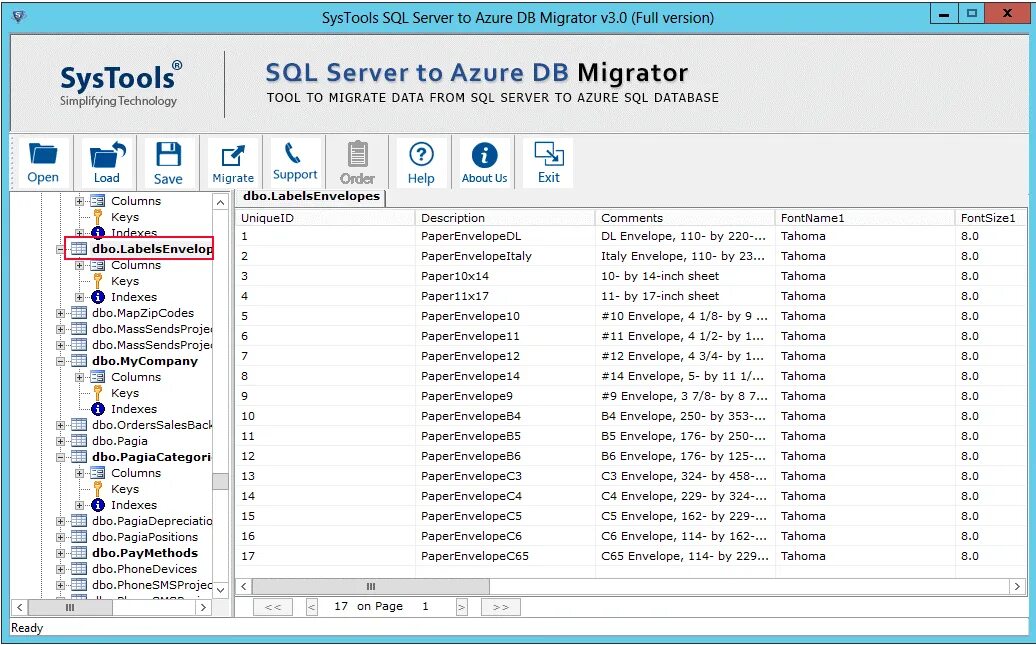Click the tree panel scroll down arrow
The image size is (1036, 645).
(221, 589)
